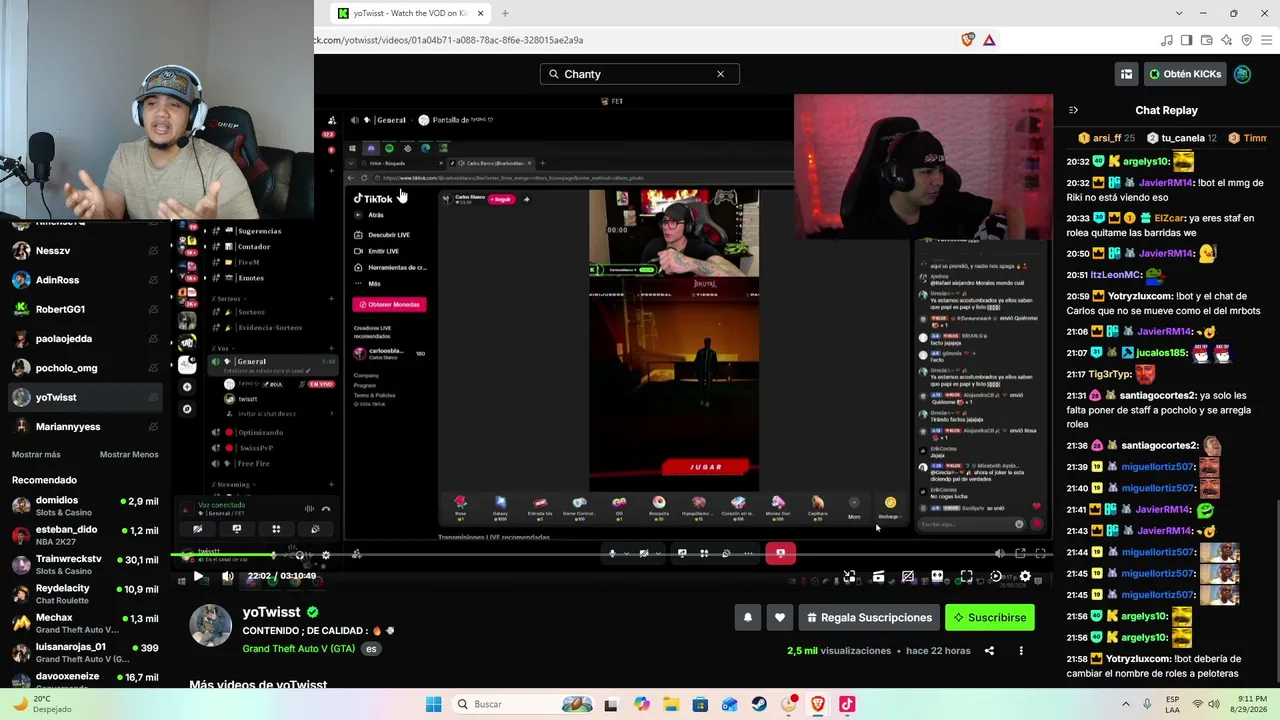Toggle the Brave sidebar panel

[x=1186, y=40]
